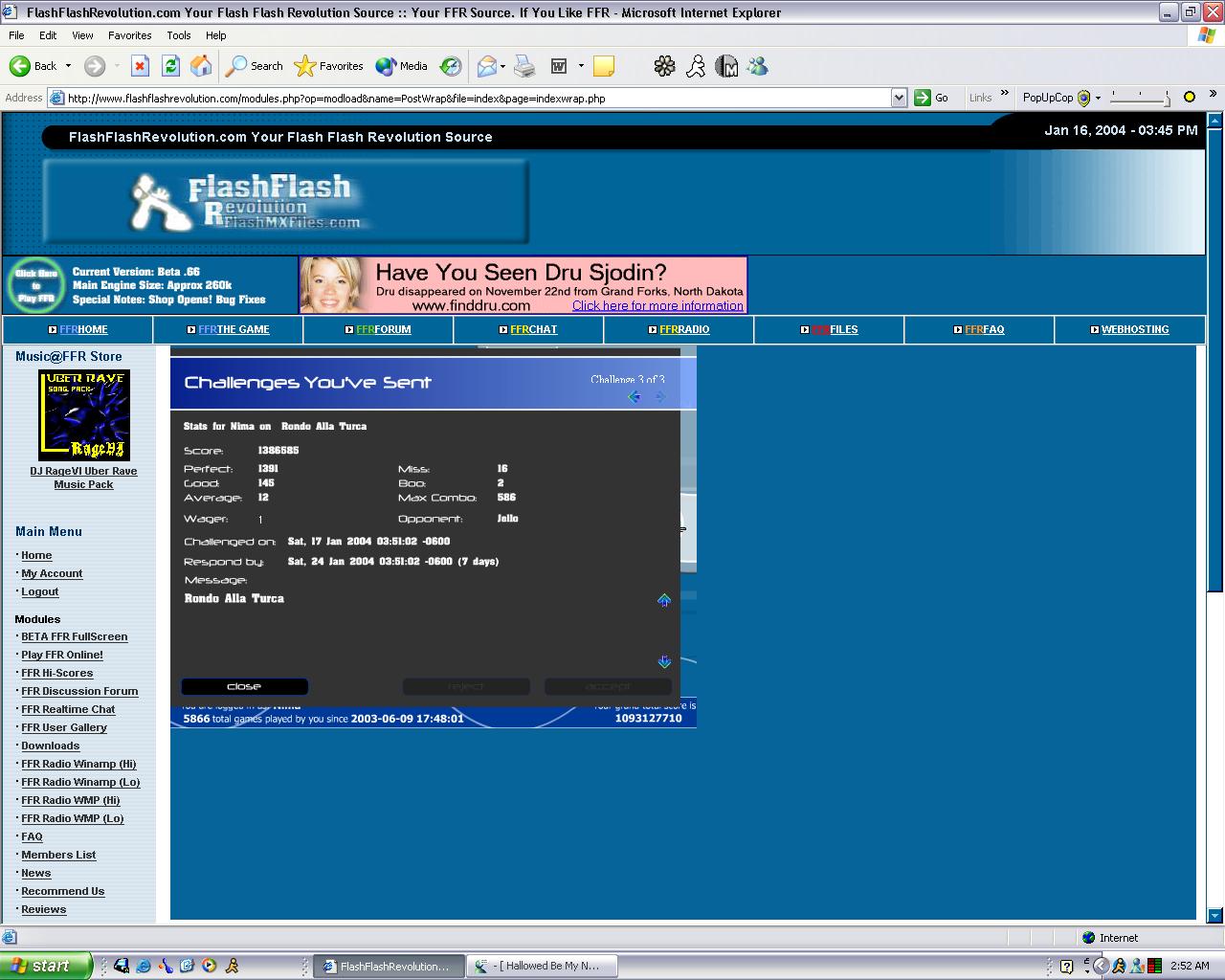Open Windows Media Player from Quick Launch

209,966
